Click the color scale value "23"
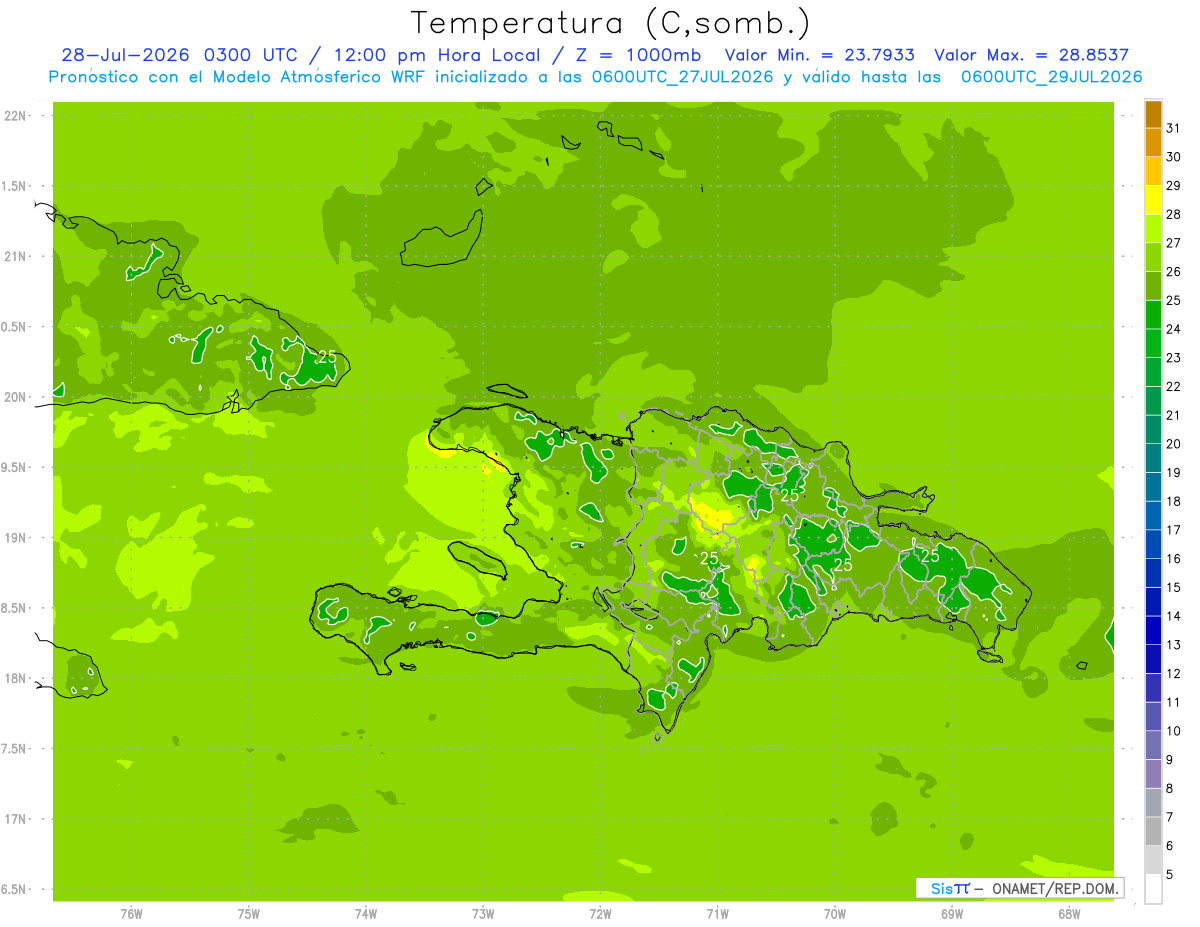Viewport: 1200px width, 927px height. pyautogui.click(x=1174, y=358)
